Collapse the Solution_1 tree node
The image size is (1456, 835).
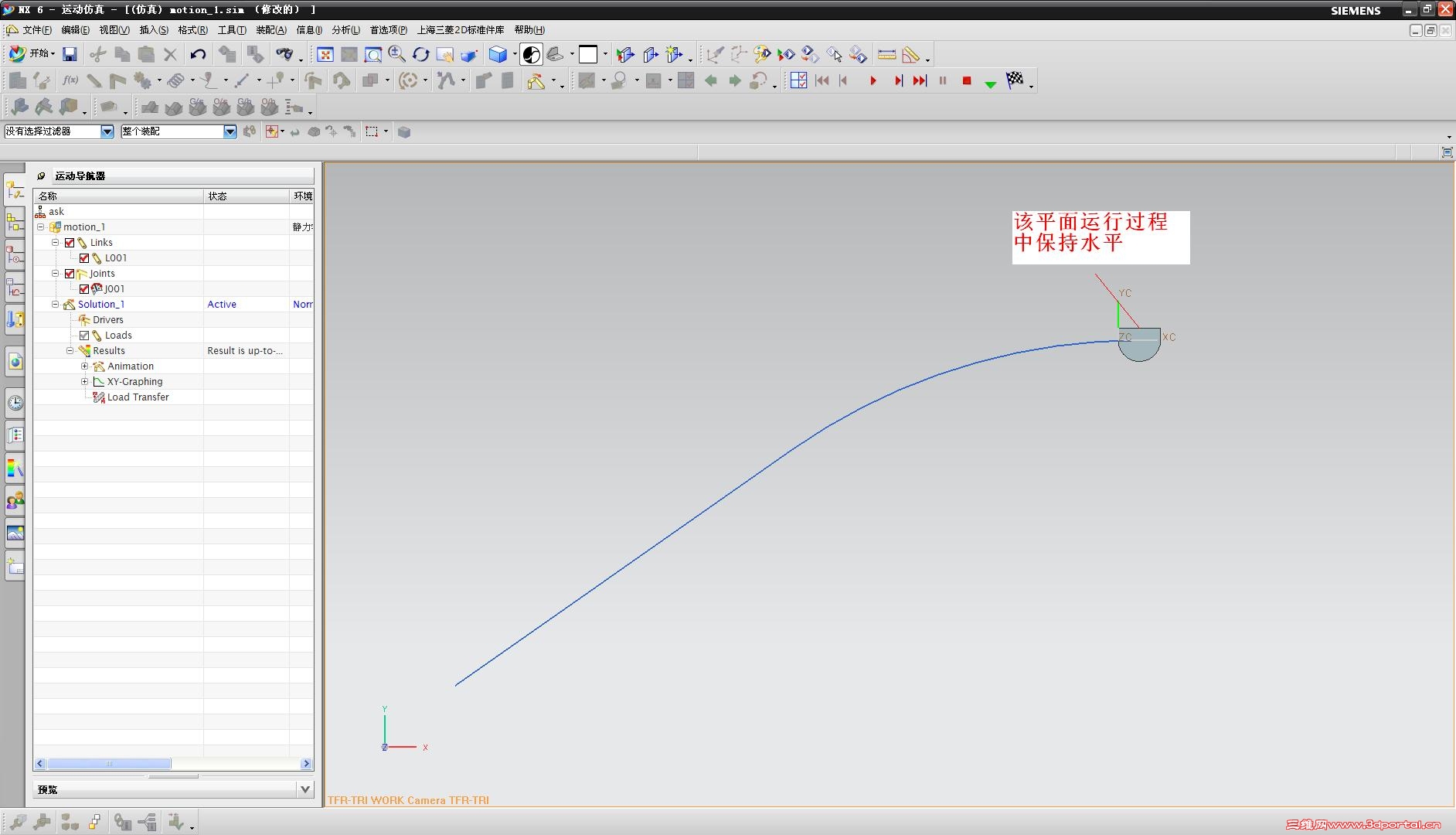pyautogui.click(x=56, y=305)
